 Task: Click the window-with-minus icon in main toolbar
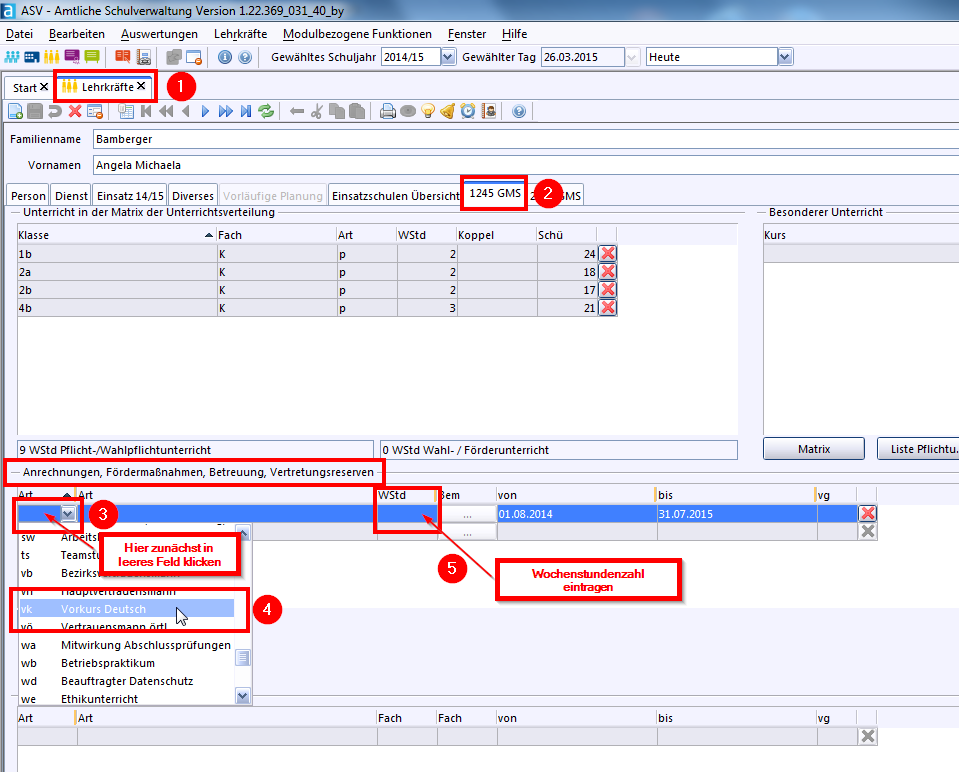(x=194, y=57)
